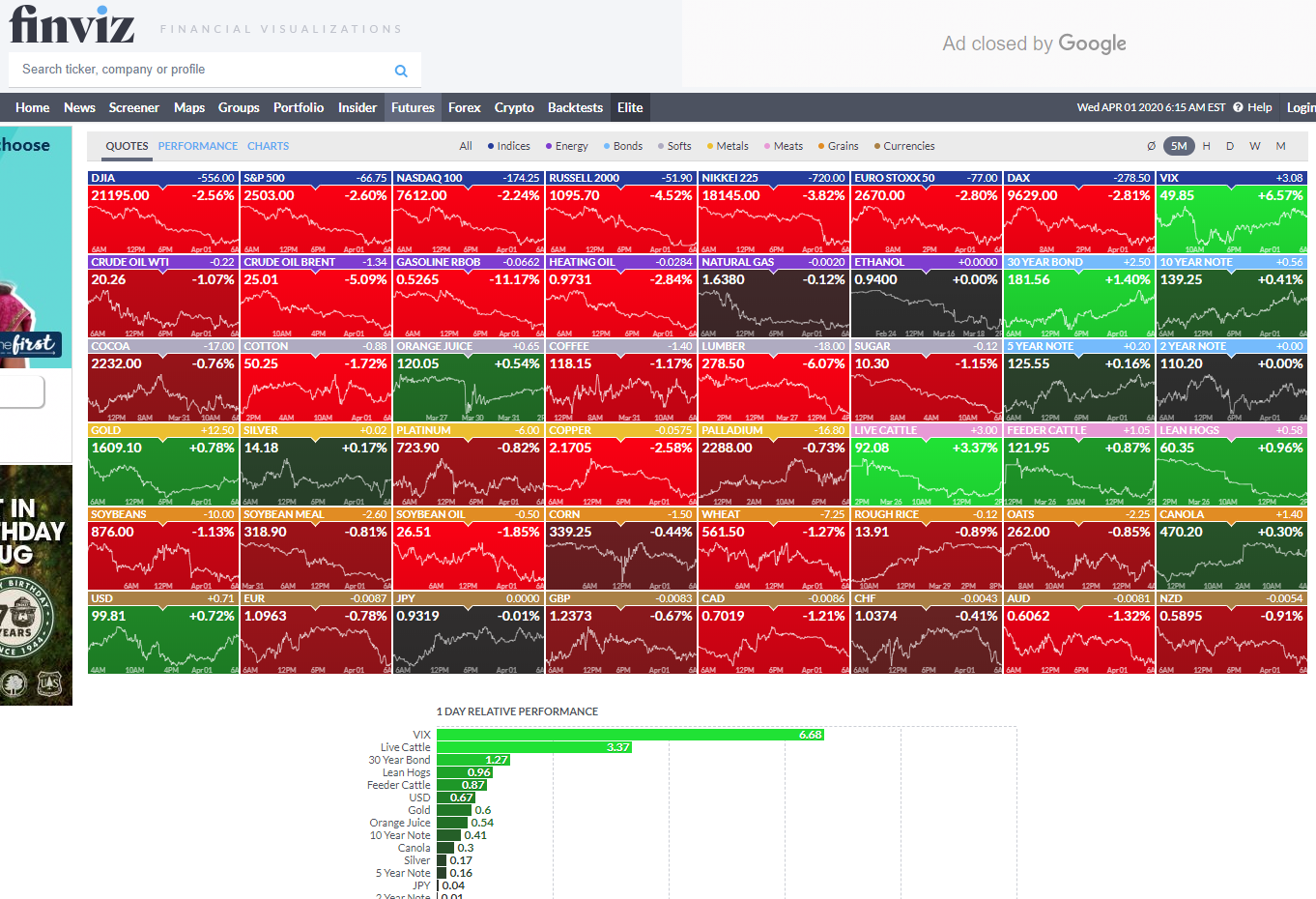
Task: Select the Grains filter
Action: click(x=839, y=147)
